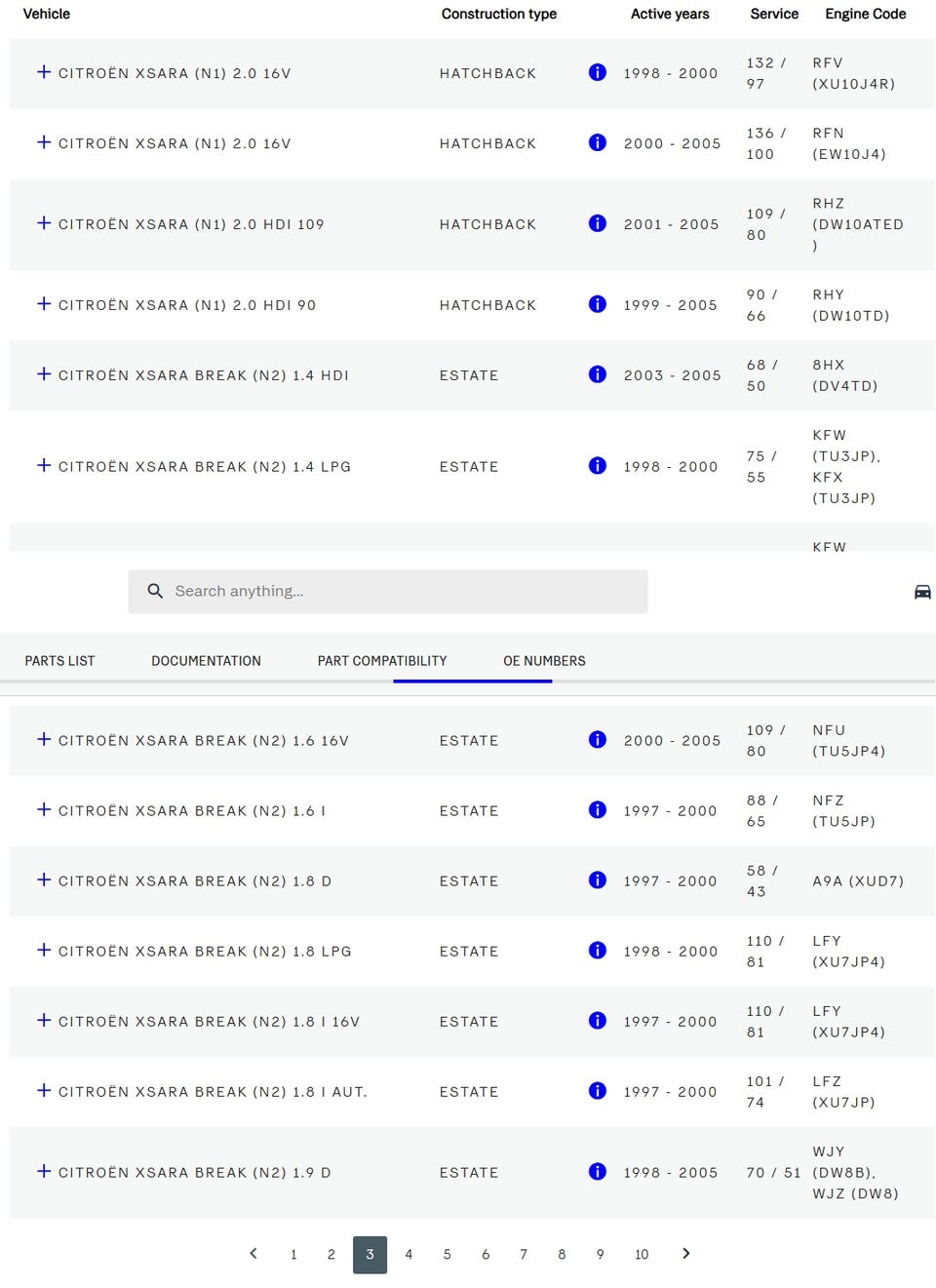Viewport: 936px width, 1288px height.
Task: Click the 2001 - 2005 years cell
Action: (x=672, y=224)
